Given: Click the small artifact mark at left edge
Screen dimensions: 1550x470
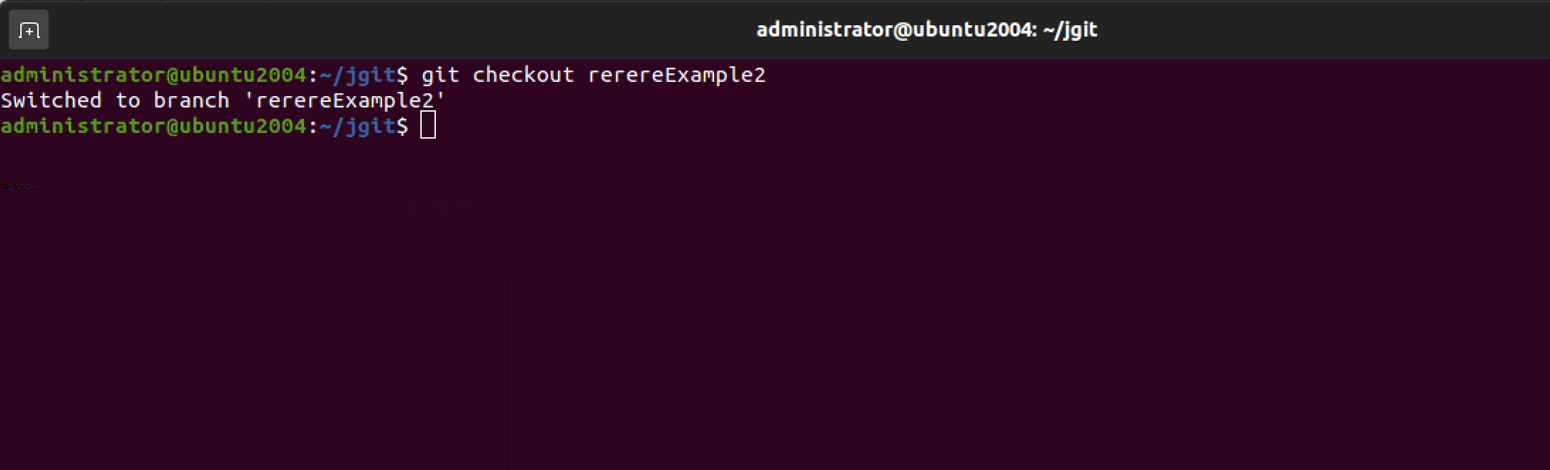Looking at the screenshot, I should (x=18, y=186).
